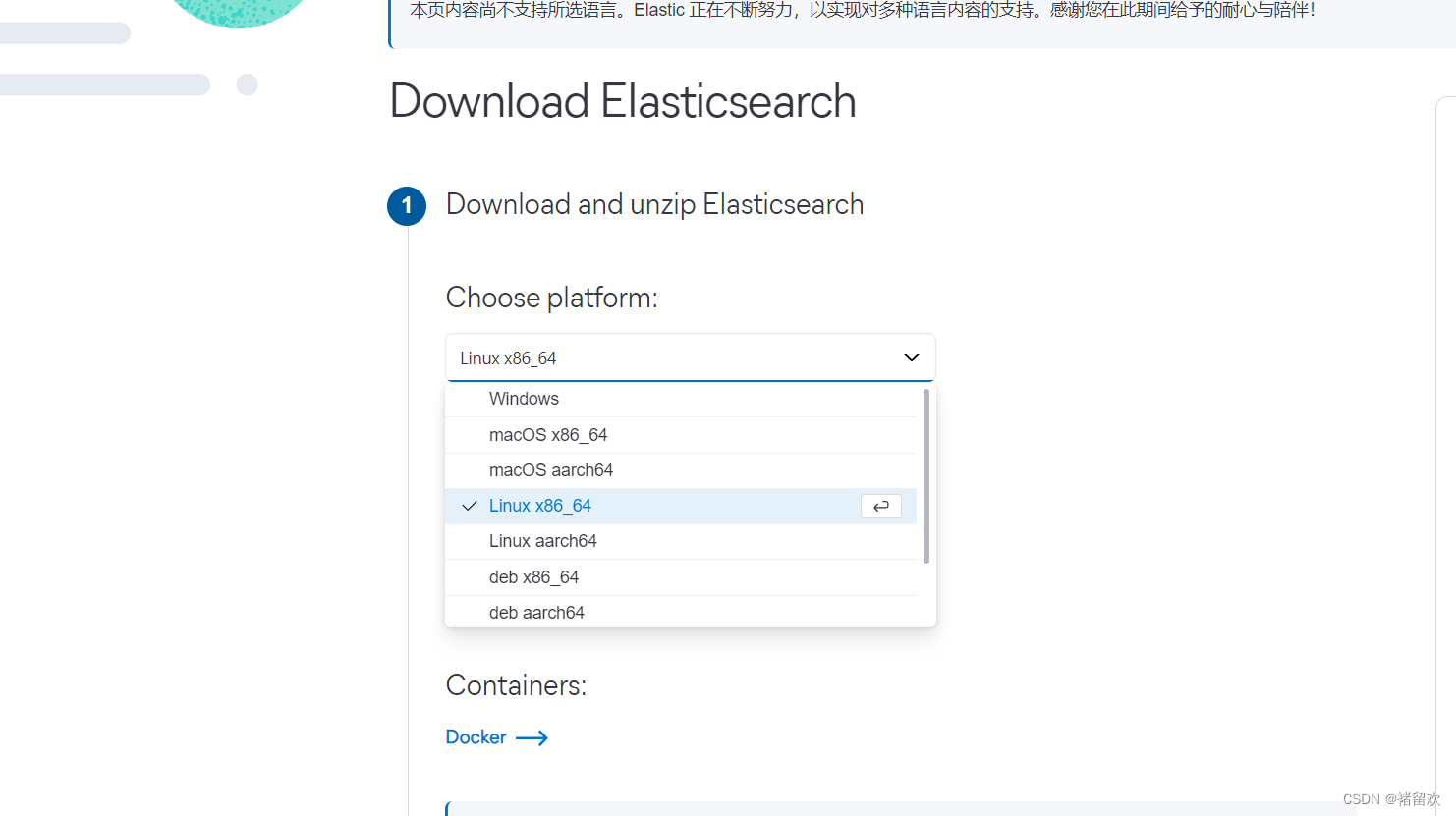Choose macOS x86_64 option
Screen dimensions: 1456x816
click(681, 435)
